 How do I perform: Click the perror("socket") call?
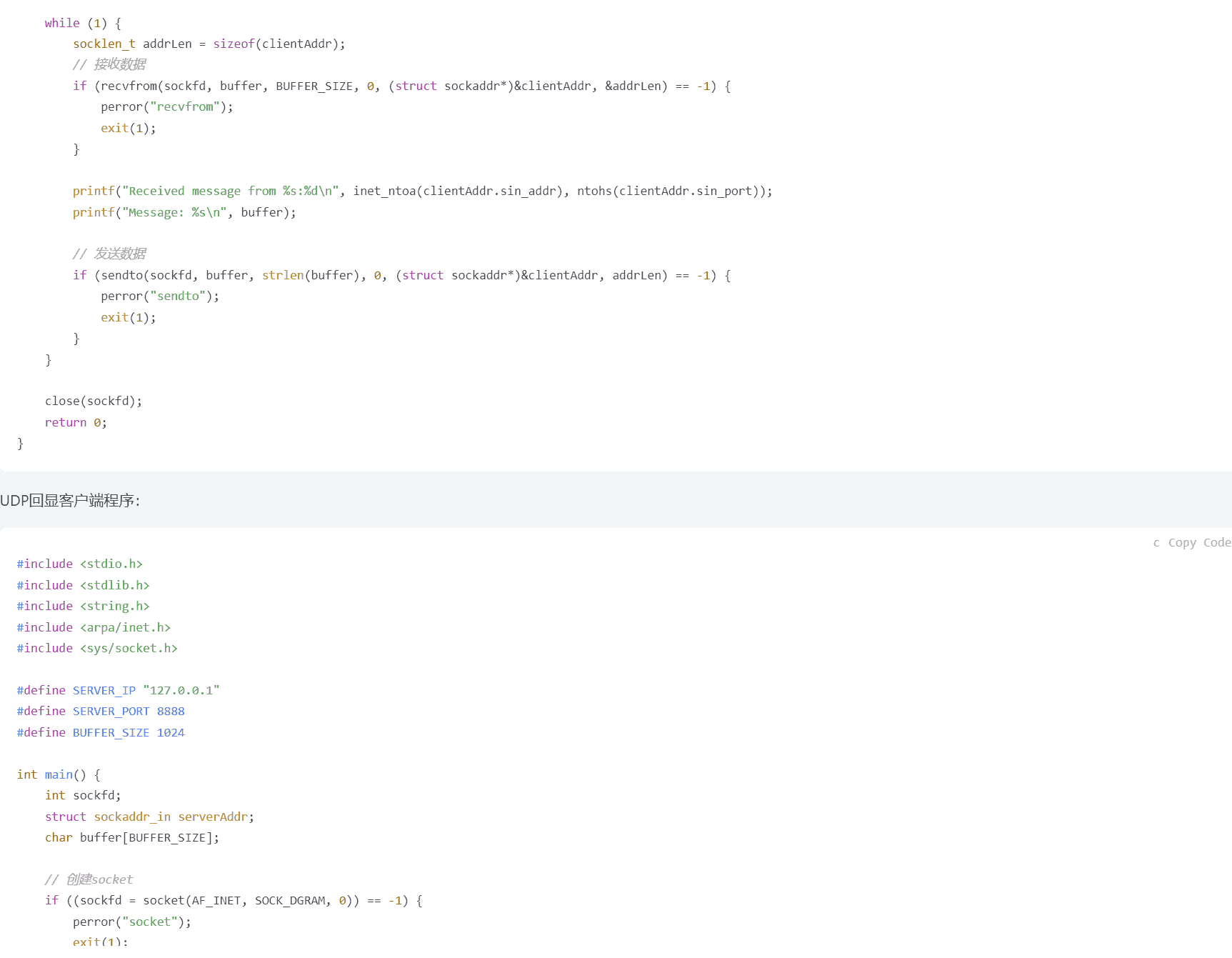point(131,922)
